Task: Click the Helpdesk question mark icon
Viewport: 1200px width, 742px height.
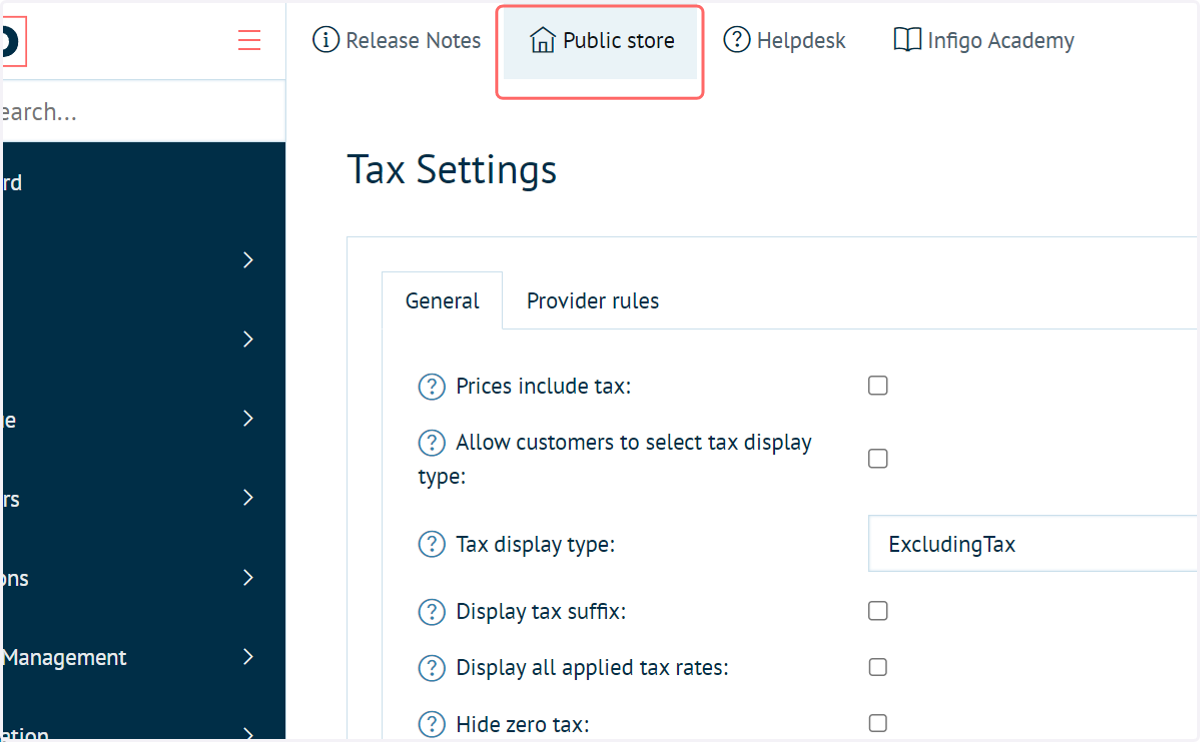Action: (737, 40)
